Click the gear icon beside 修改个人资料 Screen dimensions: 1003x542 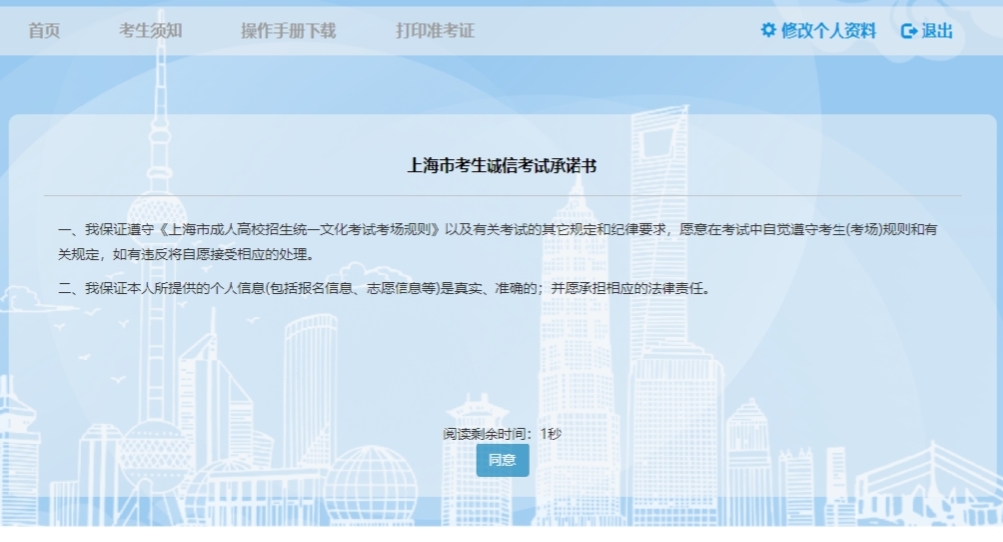click(768, 30)
